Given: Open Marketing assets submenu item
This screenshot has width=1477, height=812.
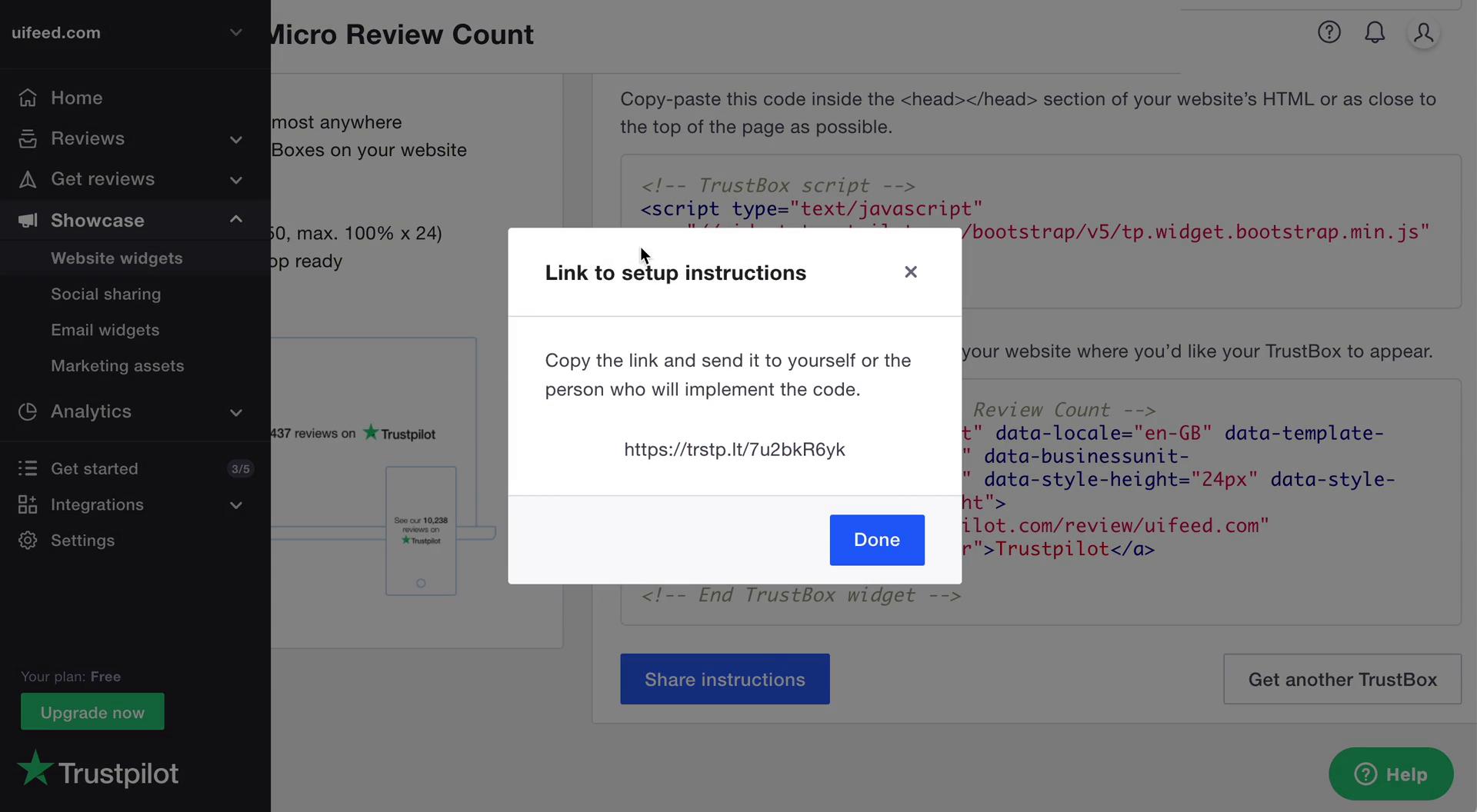Looking at the screenshot, I should pos(135,366).
